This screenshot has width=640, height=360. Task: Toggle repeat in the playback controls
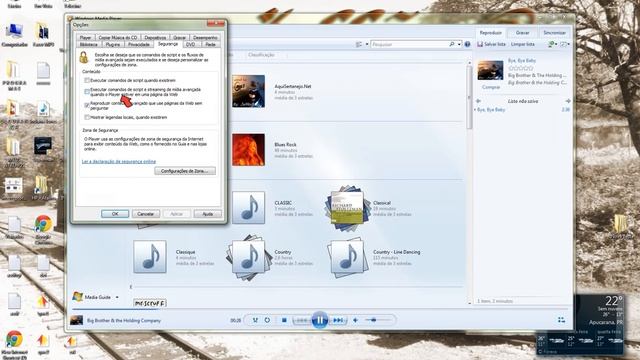click(x=267, y=320)
